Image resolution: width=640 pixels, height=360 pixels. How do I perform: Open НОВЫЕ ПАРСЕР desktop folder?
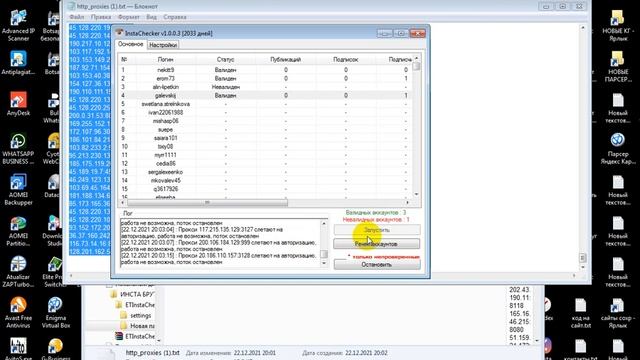pyautogui.click(x=618, y=67)
